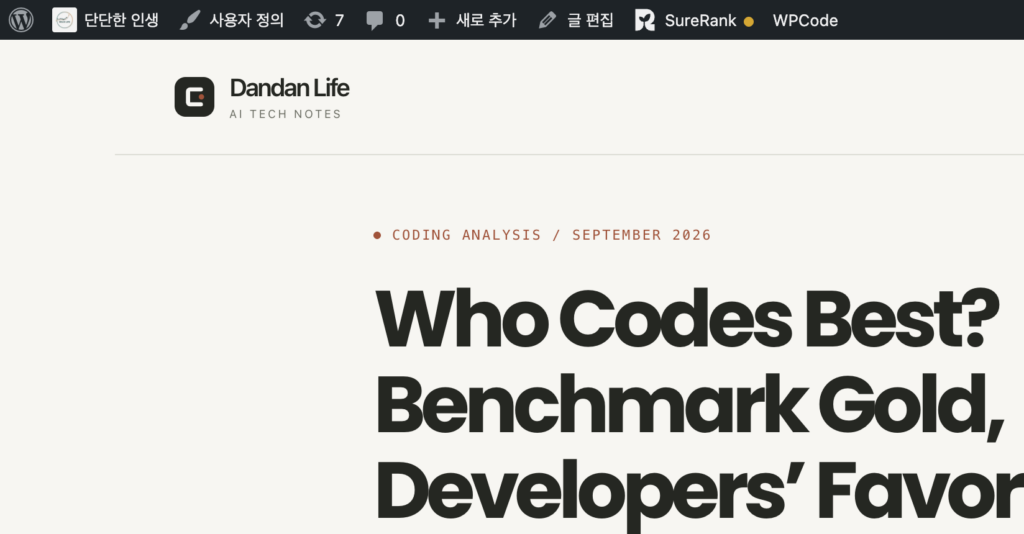Open the 새로 추가 new content menu
The height and width of the screenshot is (534, 1024).
472,20
